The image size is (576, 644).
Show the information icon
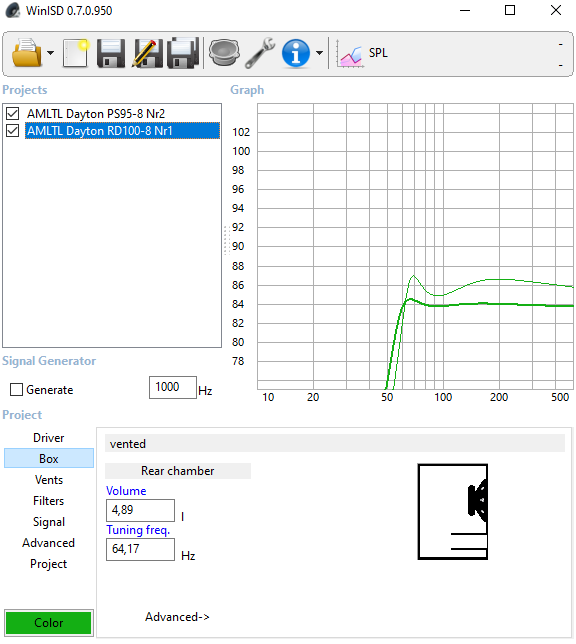(296, 53)
